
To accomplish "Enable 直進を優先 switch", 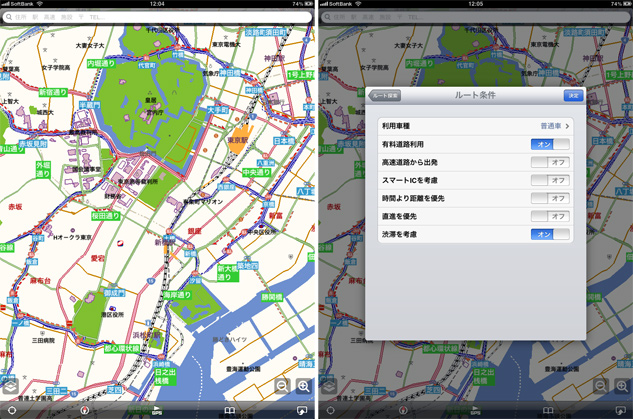I will coord(550,216).
